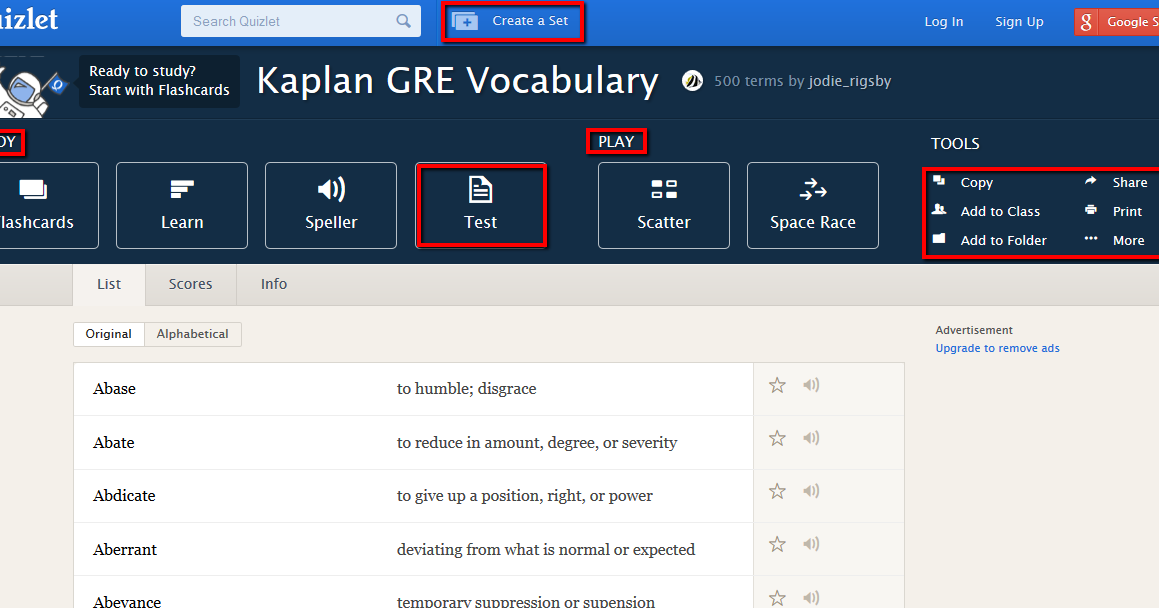This screenshot has height=608, width=1159.
Task: Open Upgrade to remove ads link
Action: 996,347
